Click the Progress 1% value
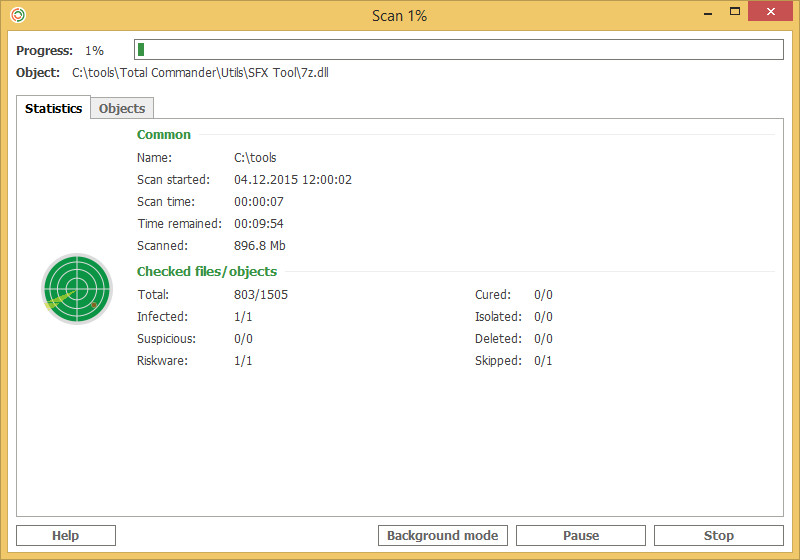Screen dimensions: 800x560 pos(94,50)
